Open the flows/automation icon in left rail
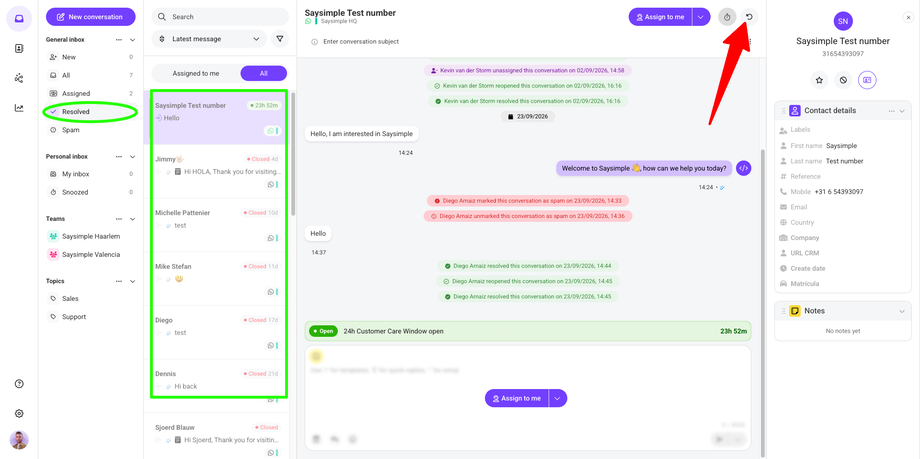The image size is (920, 459). click(x=19, y=78)
